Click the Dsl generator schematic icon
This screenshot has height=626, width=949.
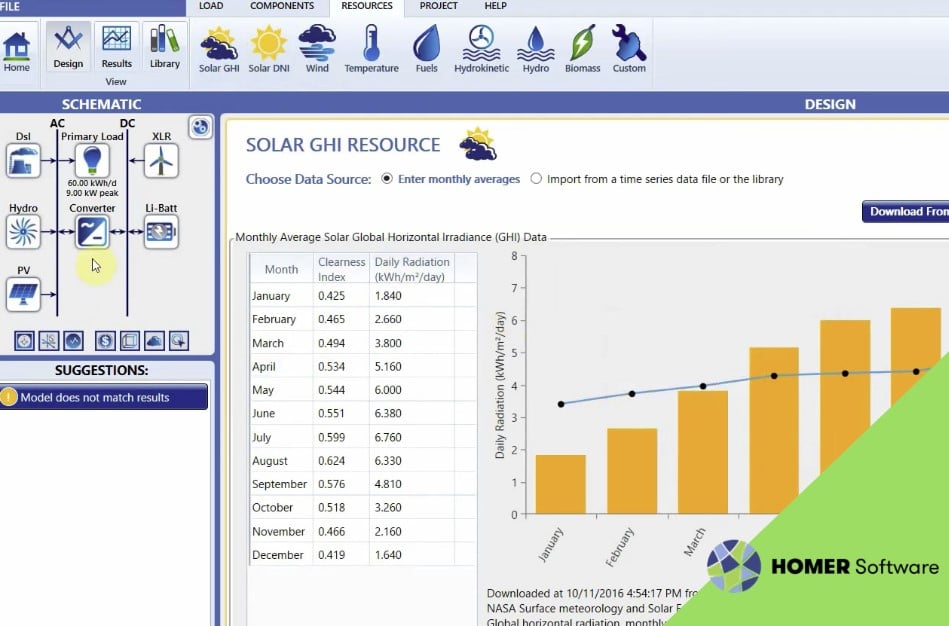[24, 160]
